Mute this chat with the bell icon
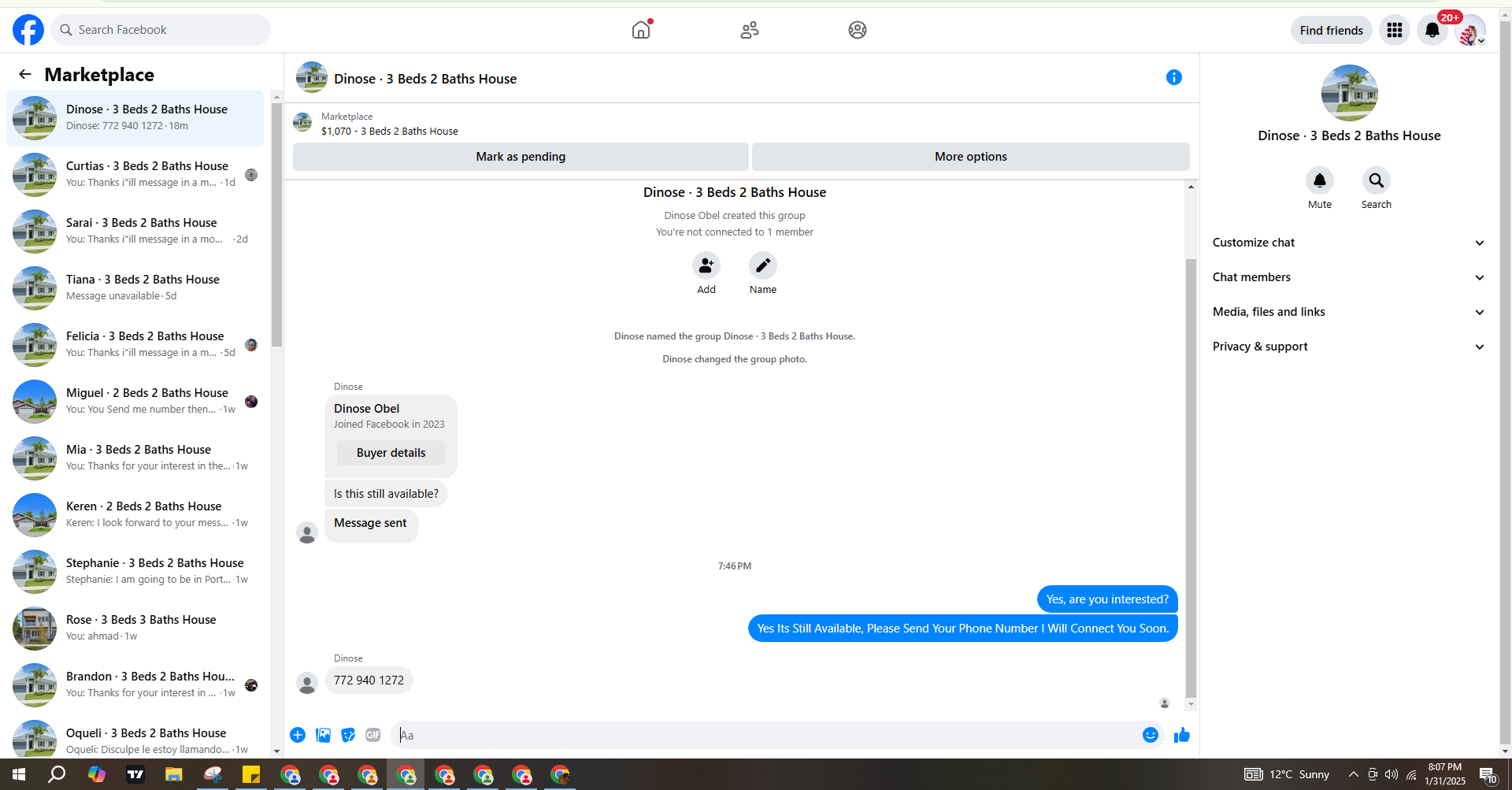The height and width of the screenshot is (790, 1512). [1320, 180]
